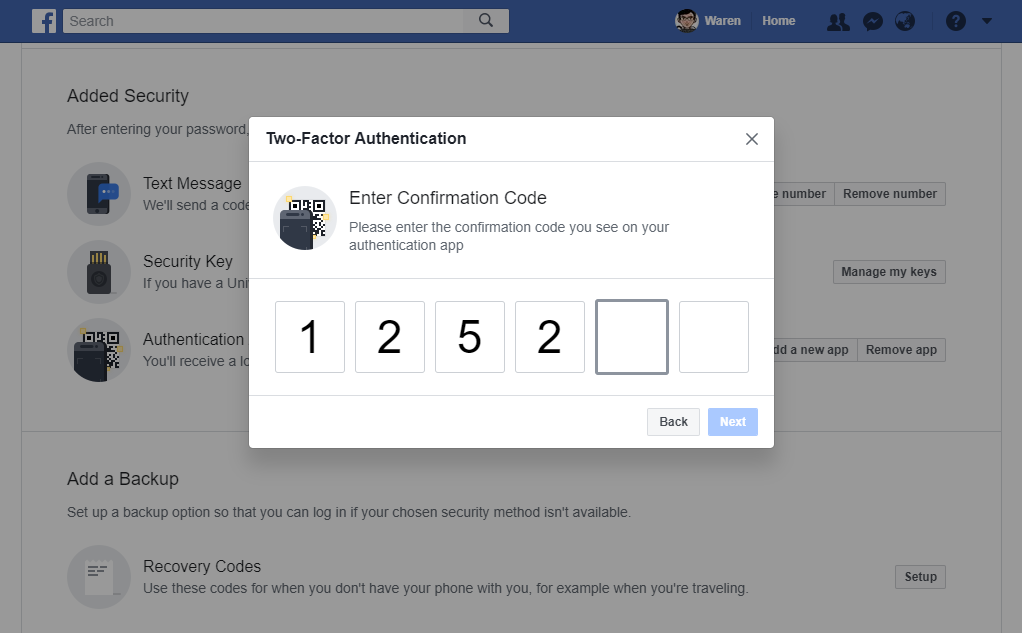Select Home in the top bar
Image resolution: width=1022 pixels, height=633 pixels.
point(778,20)
